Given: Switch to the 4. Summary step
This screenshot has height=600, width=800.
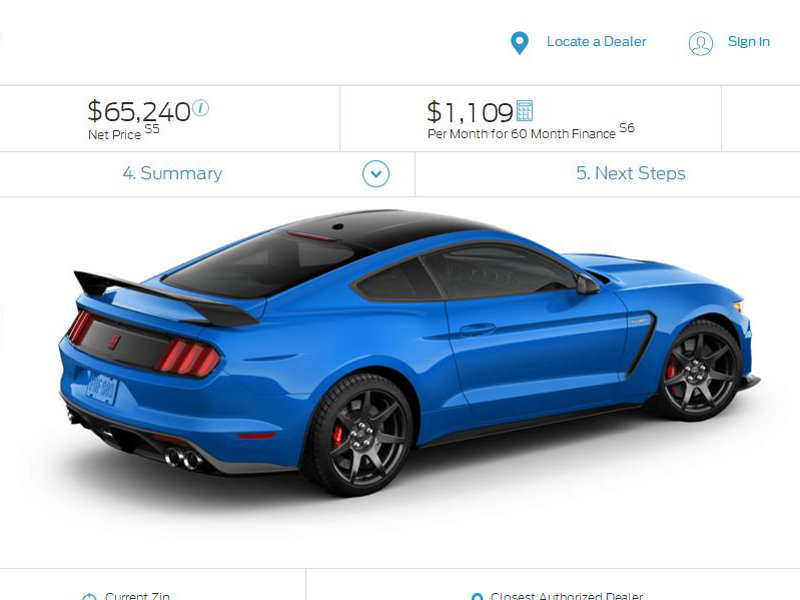Looking at the screenshot, I should pyautogui.click(x=172, y=173).
